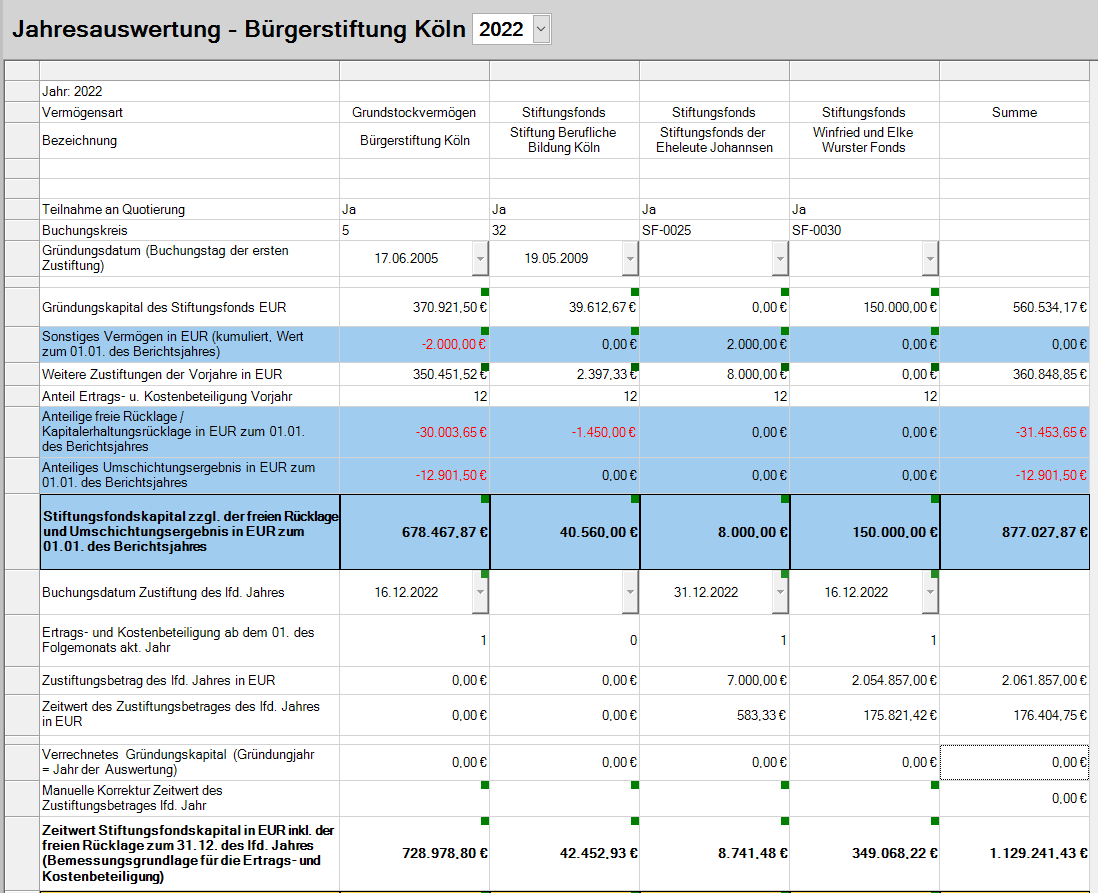Click the Summe column label

[1014, 113]
